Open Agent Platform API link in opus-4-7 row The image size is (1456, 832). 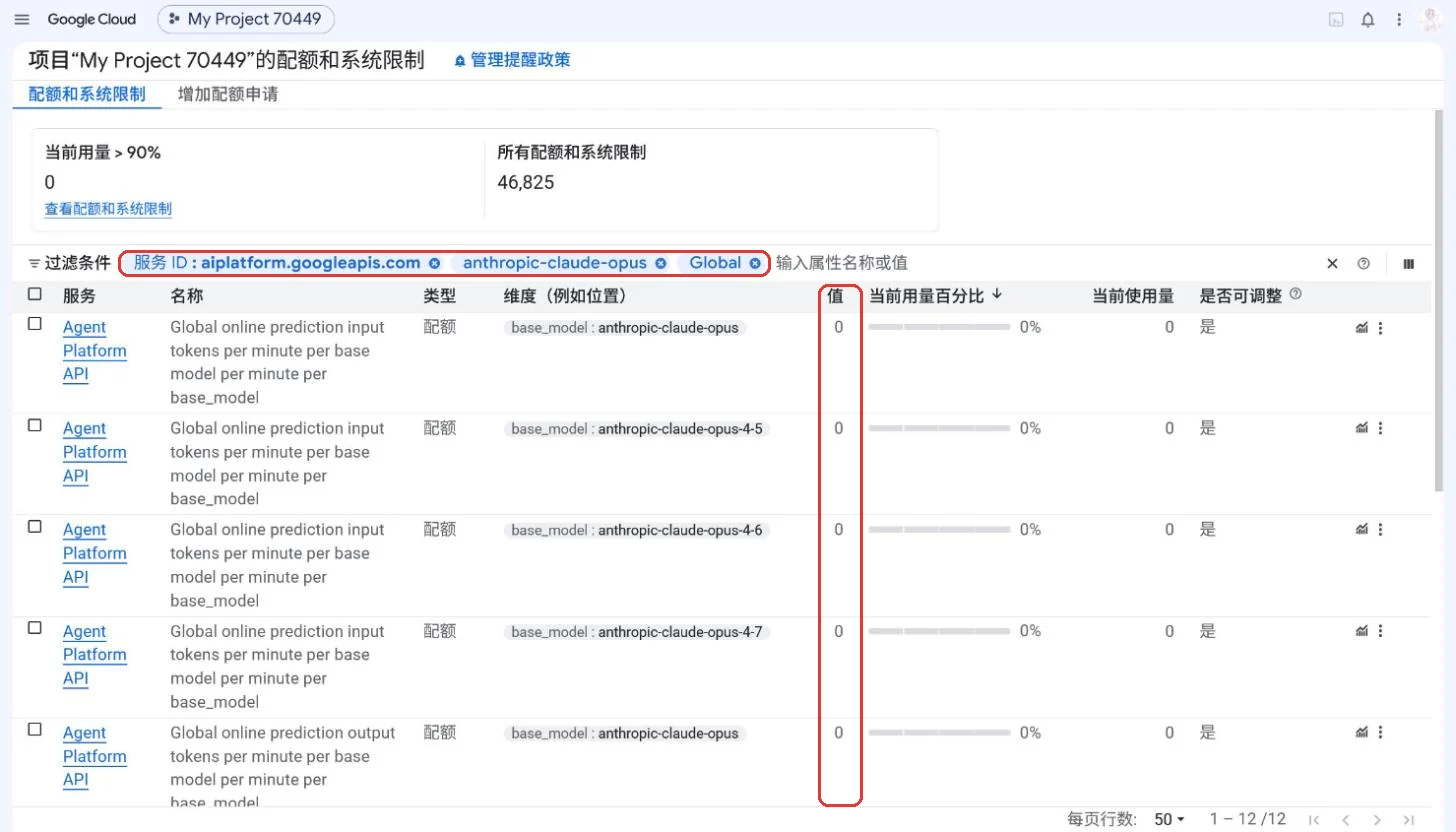[94, 655]
